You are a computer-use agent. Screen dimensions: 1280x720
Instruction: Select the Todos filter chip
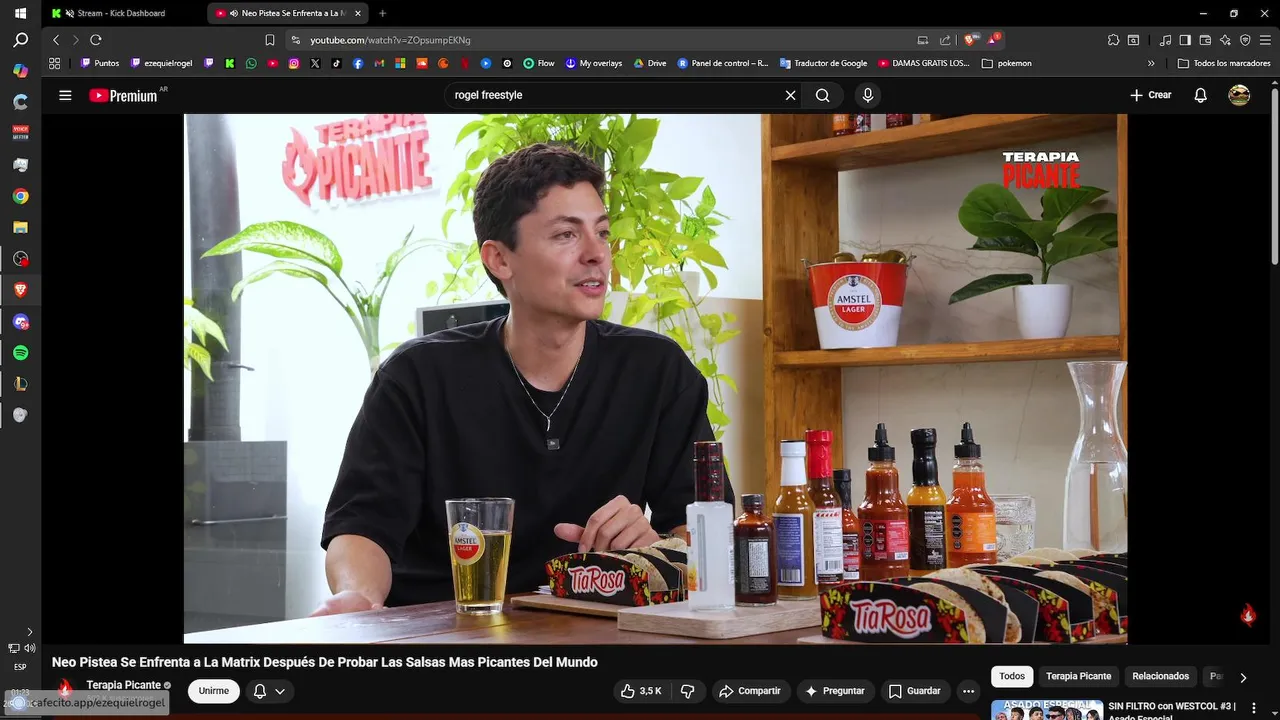click(1012, 676)
